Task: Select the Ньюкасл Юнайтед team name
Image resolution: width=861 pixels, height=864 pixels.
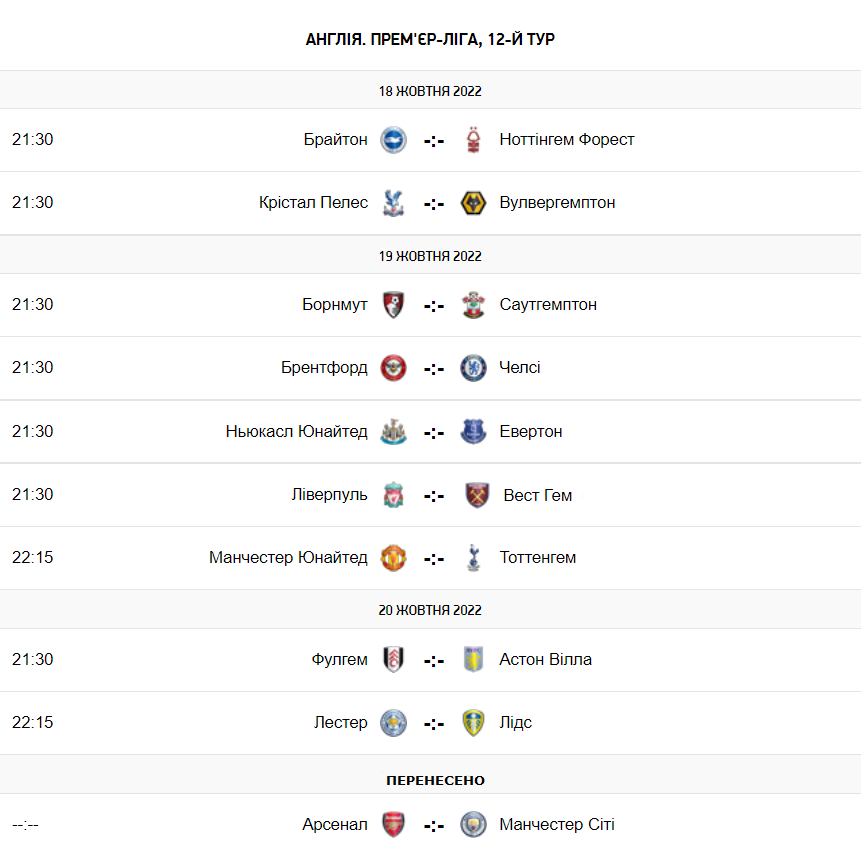Action: [x=297, y=432]
